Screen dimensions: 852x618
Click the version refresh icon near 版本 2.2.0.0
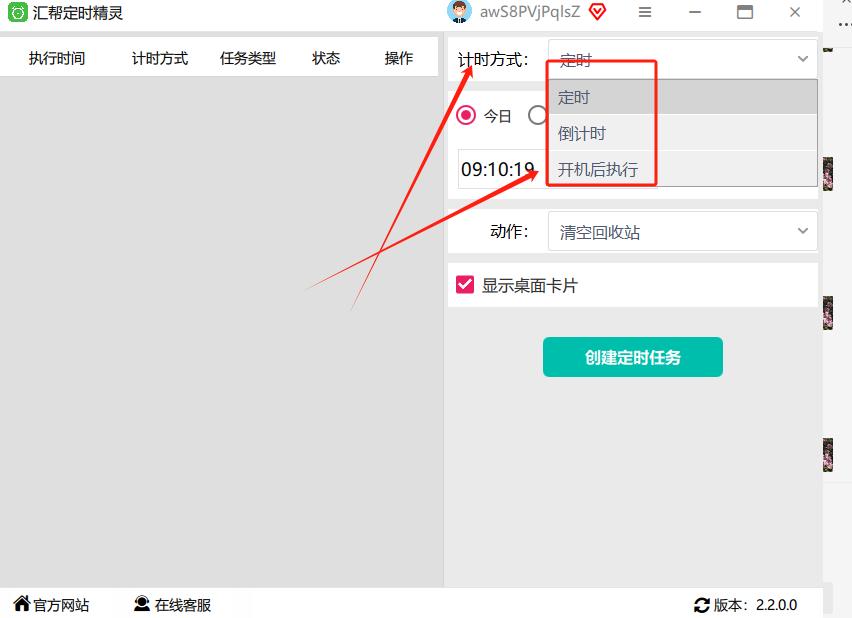tap(701, 604)
